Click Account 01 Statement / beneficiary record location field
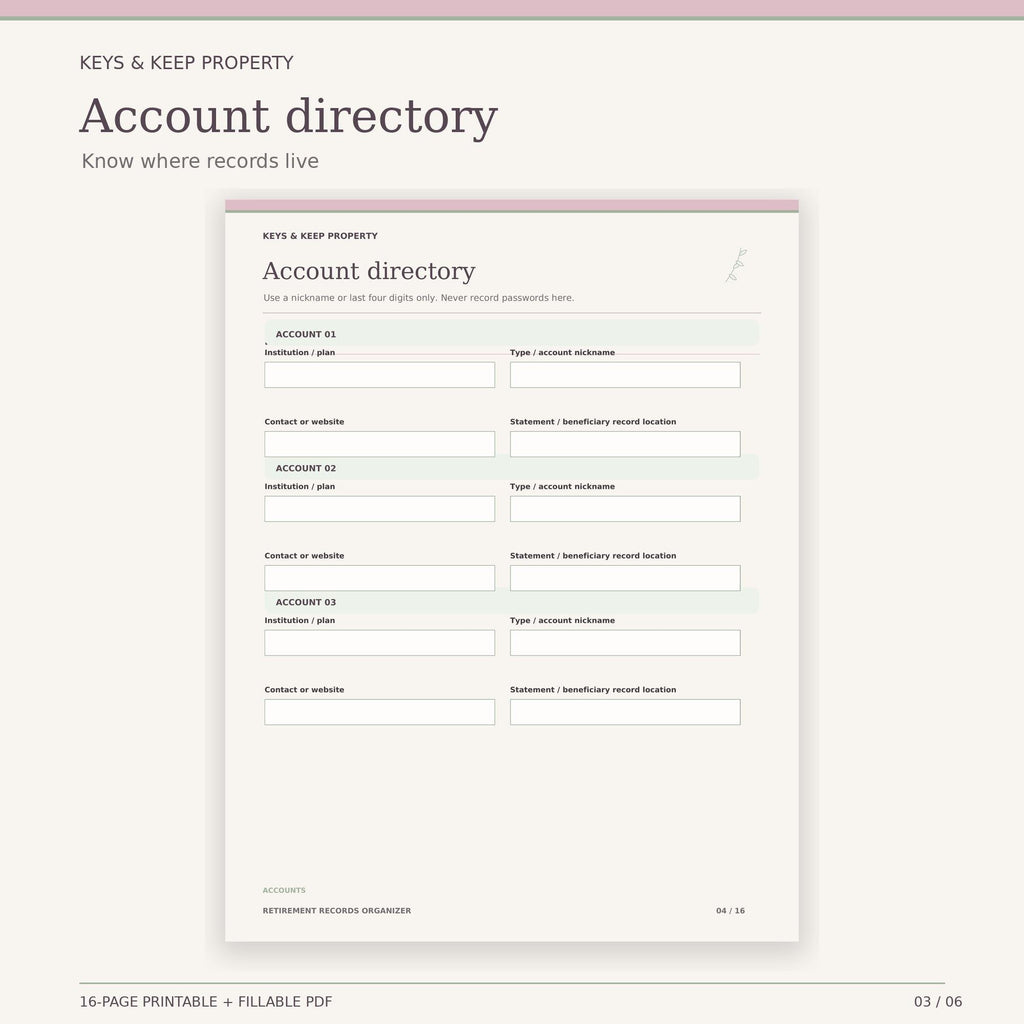Viewport: 1024px width, 1024px height. click(625, 444)
